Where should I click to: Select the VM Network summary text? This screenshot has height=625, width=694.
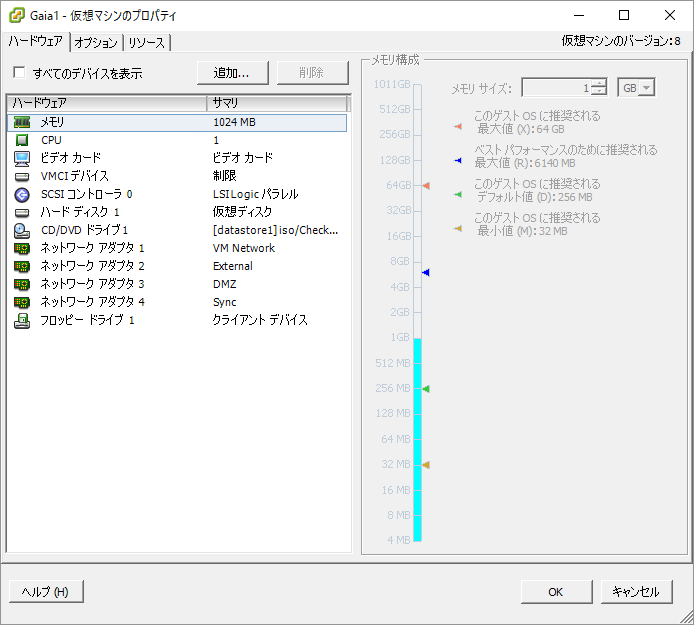click(244, 248)
